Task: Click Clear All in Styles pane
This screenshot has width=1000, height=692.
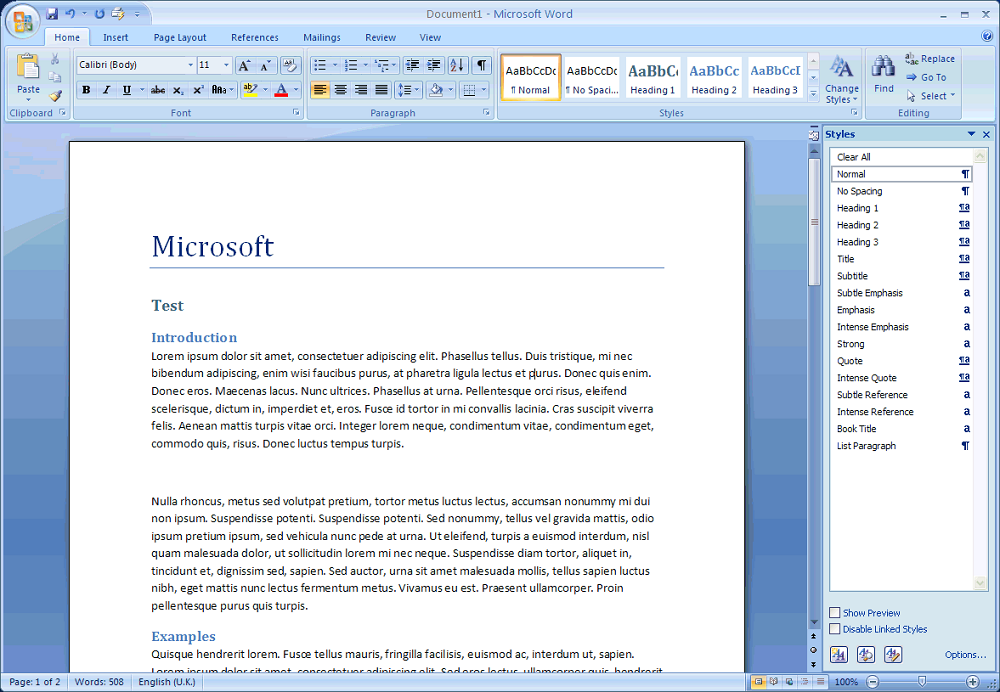Action: click(901, 157)
